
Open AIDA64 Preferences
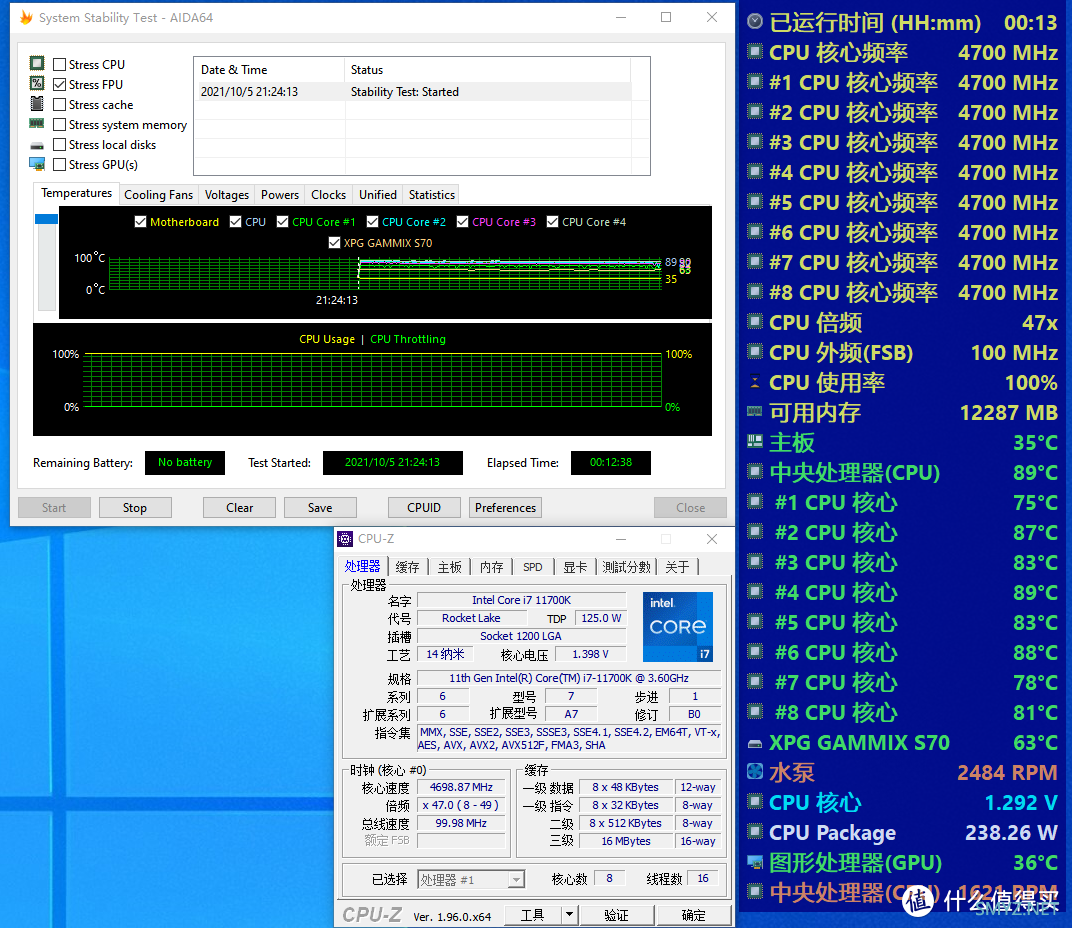(x=505, y=507)
